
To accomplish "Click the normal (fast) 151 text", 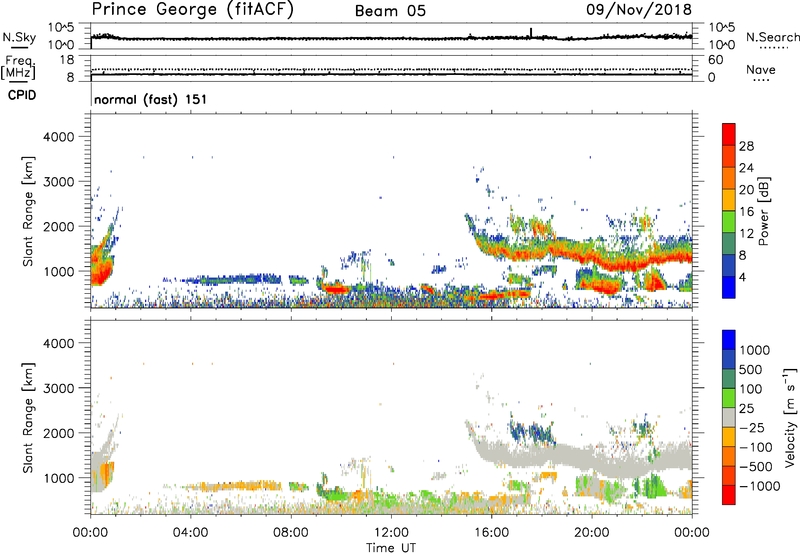I will [151, 99].
